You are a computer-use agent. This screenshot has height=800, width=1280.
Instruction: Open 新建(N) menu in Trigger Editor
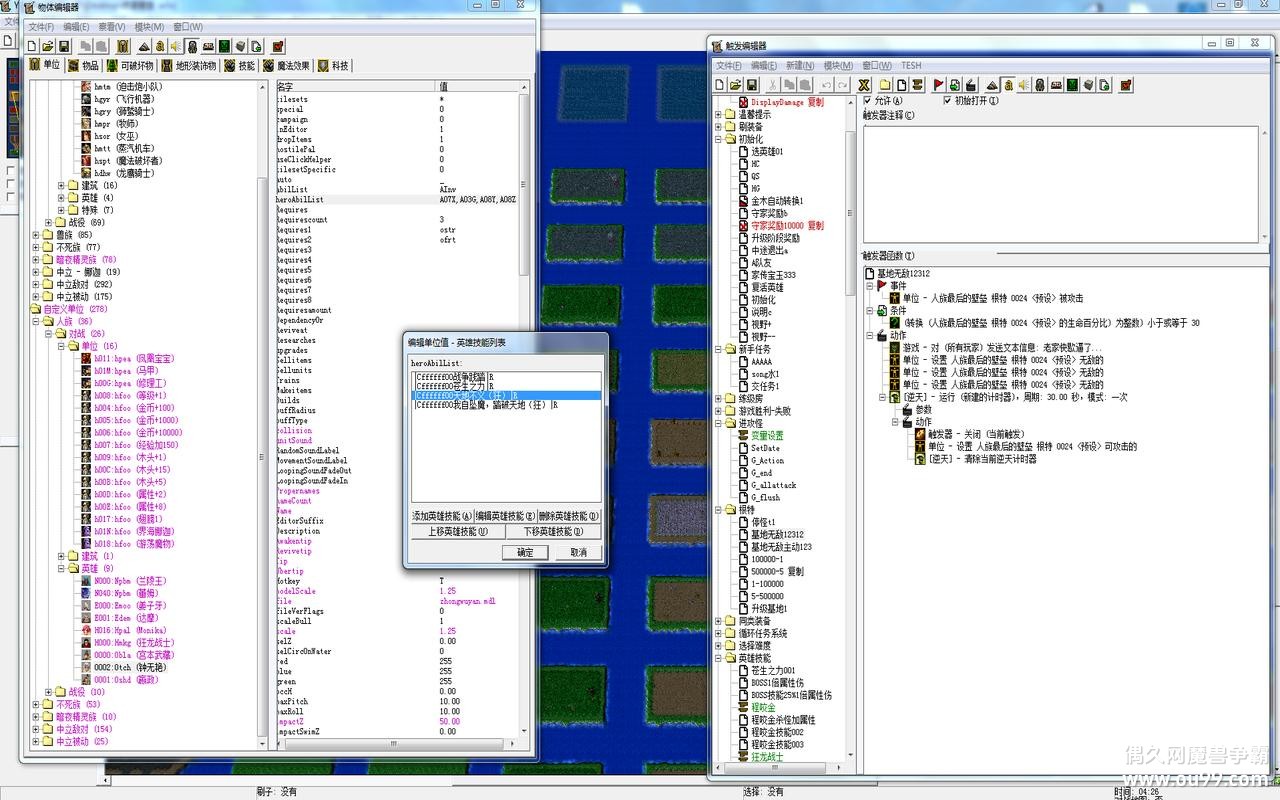(x=800, y=65)
